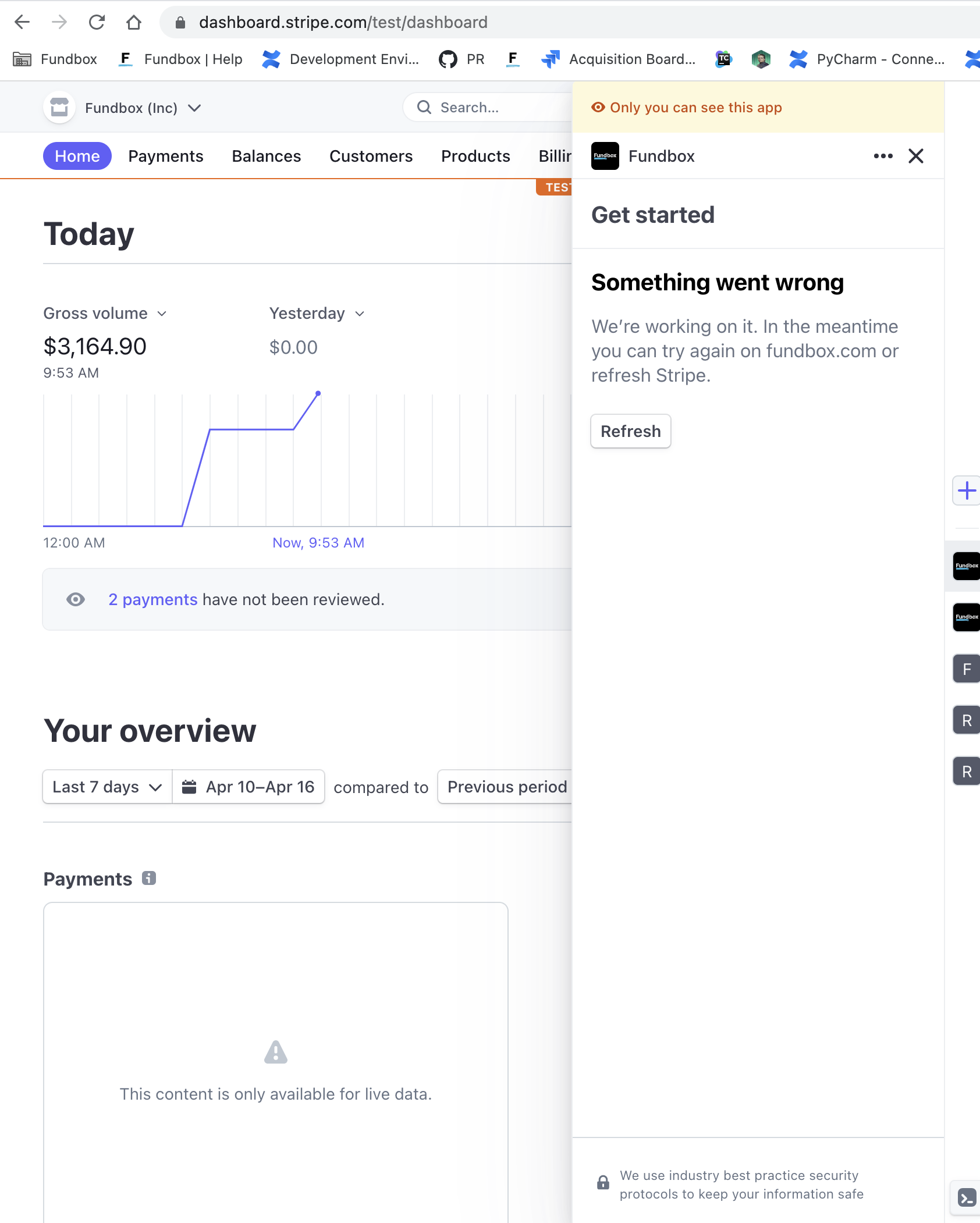Click the Fundbox (Inc) account store icon
Viewport: 980px width, 1223px height.
pyautogui.click(x=59, y=108)
